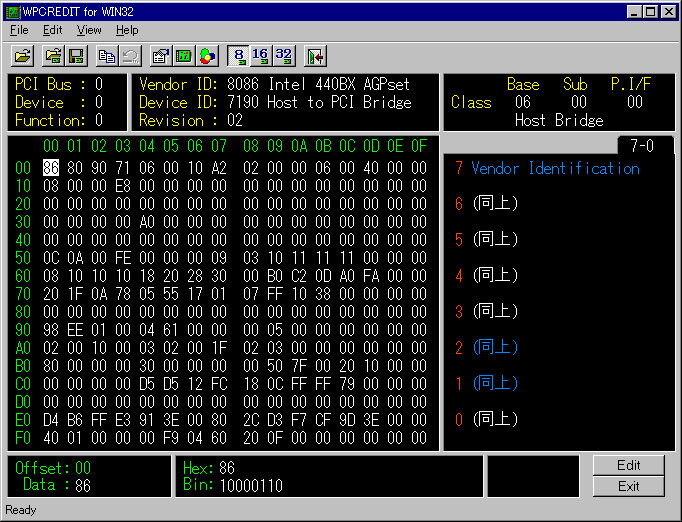Image resolution: width=682 pixels, height=522 pixels.
Task: Switch to 8-bit view mode
Action: coord(239,57)
